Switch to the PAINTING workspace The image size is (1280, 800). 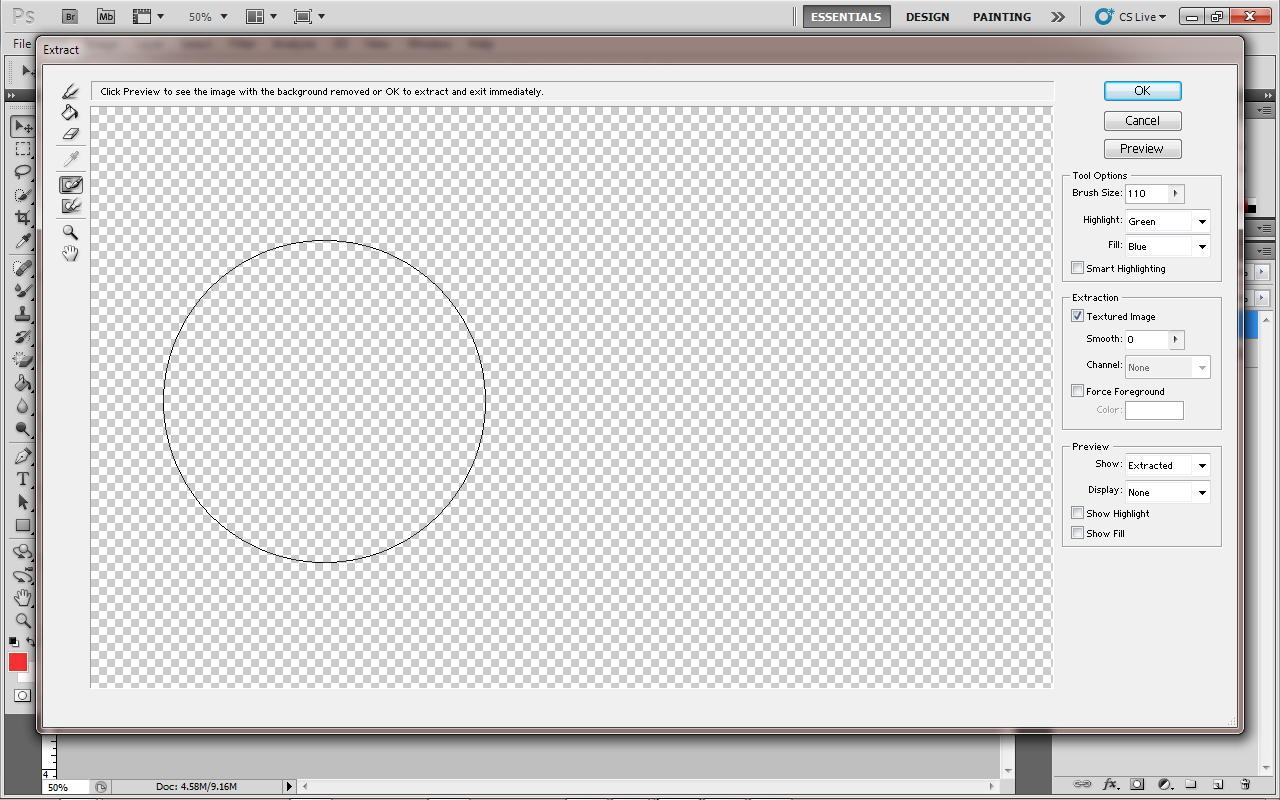pyautogui.click(x=1001, y=17)
